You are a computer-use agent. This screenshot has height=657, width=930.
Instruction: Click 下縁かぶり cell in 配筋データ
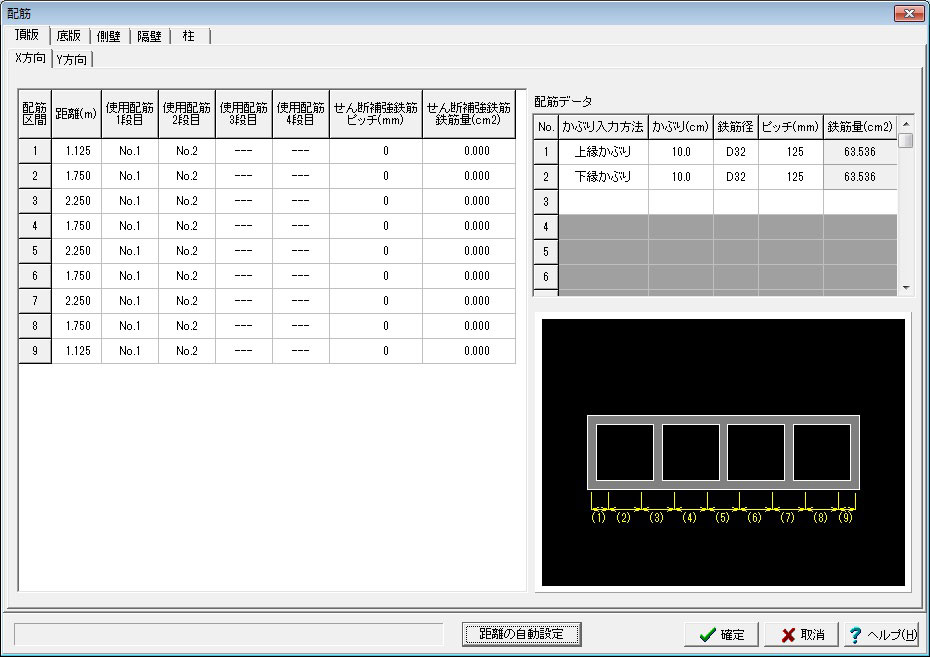click(x=603, y=177)
